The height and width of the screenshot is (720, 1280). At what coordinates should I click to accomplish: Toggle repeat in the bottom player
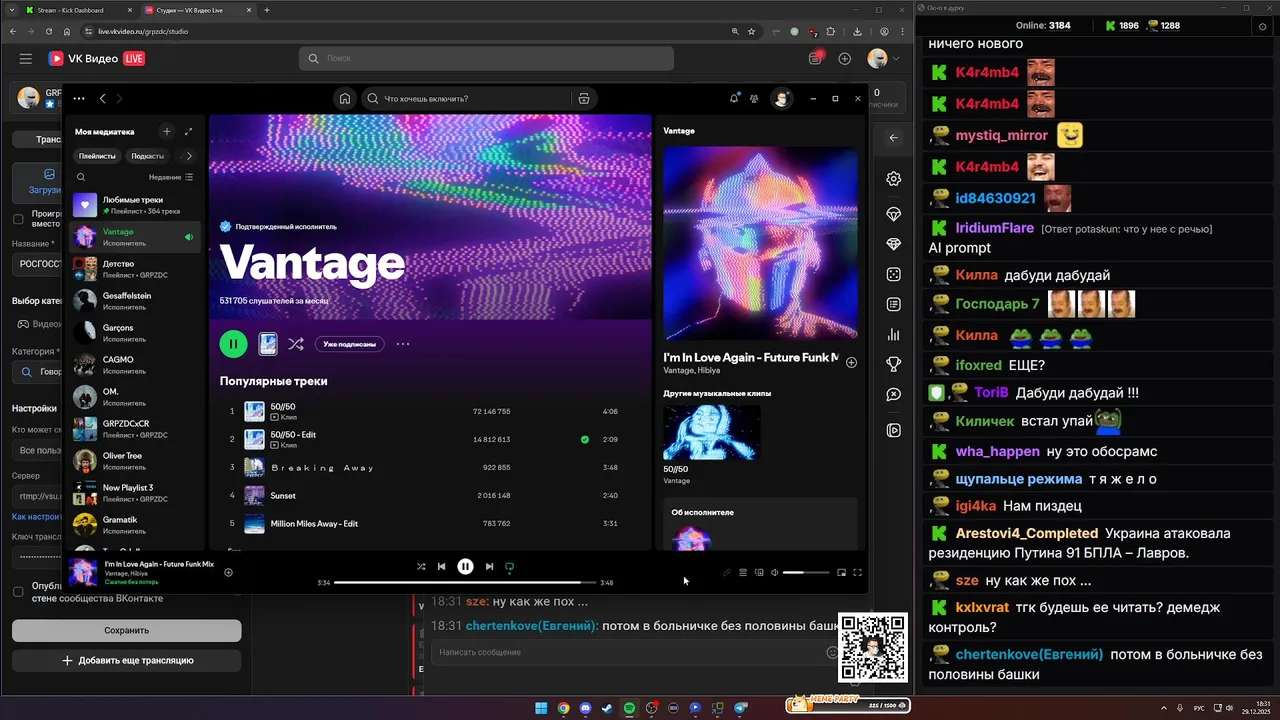pyautogui.click(x=509, y=567)
